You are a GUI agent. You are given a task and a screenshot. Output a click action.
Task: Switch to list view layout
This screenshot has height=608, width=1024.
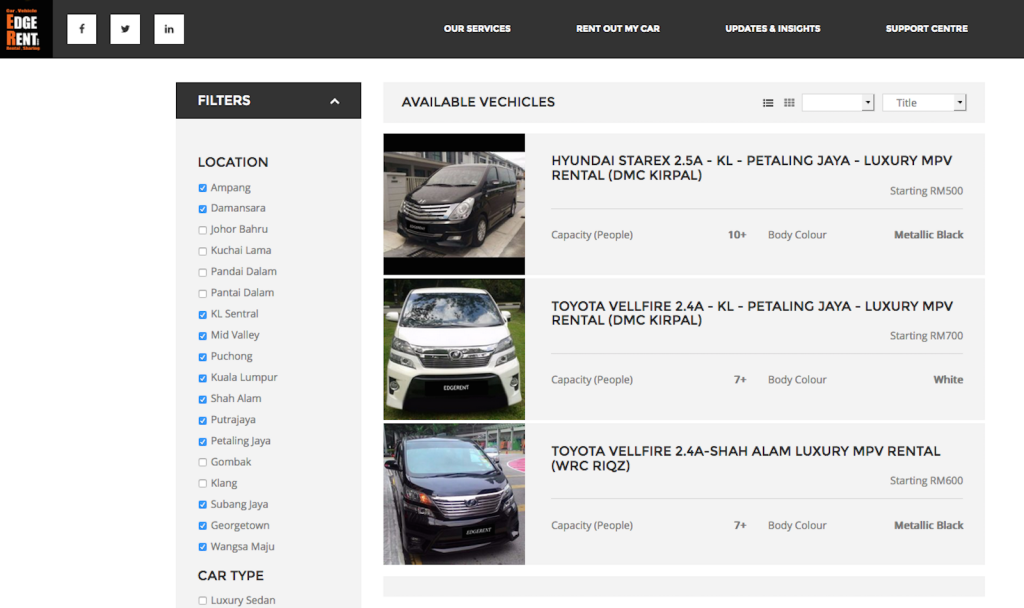(768, 103)
